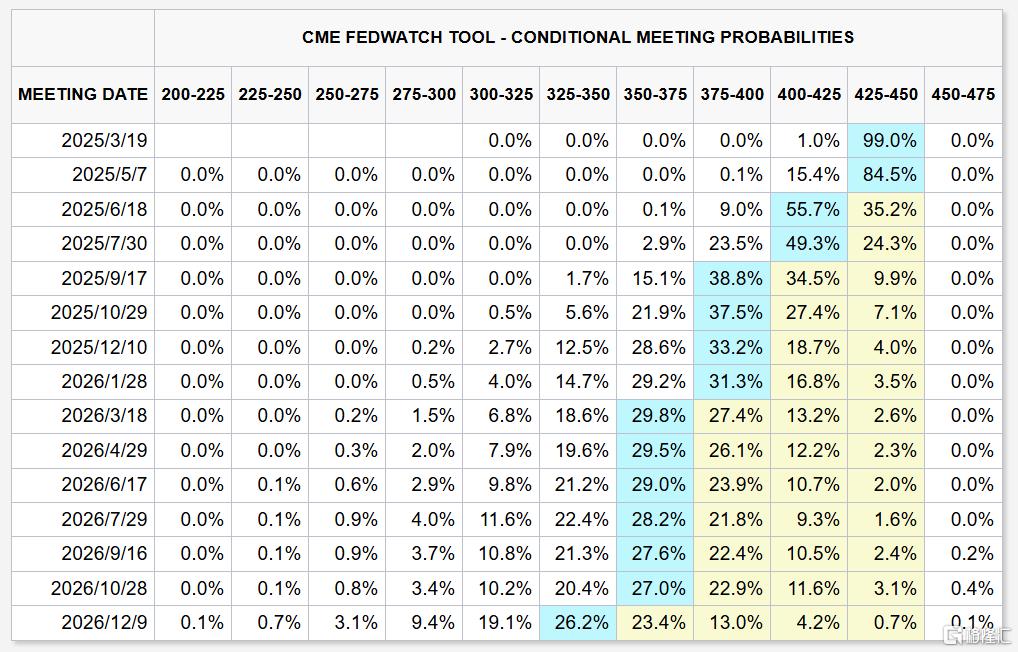Image resolution: width=1018 pixels, height=652 pixels.
Task: Click the 2026/6/17 meeting date row label
Action: coord(104,485)
